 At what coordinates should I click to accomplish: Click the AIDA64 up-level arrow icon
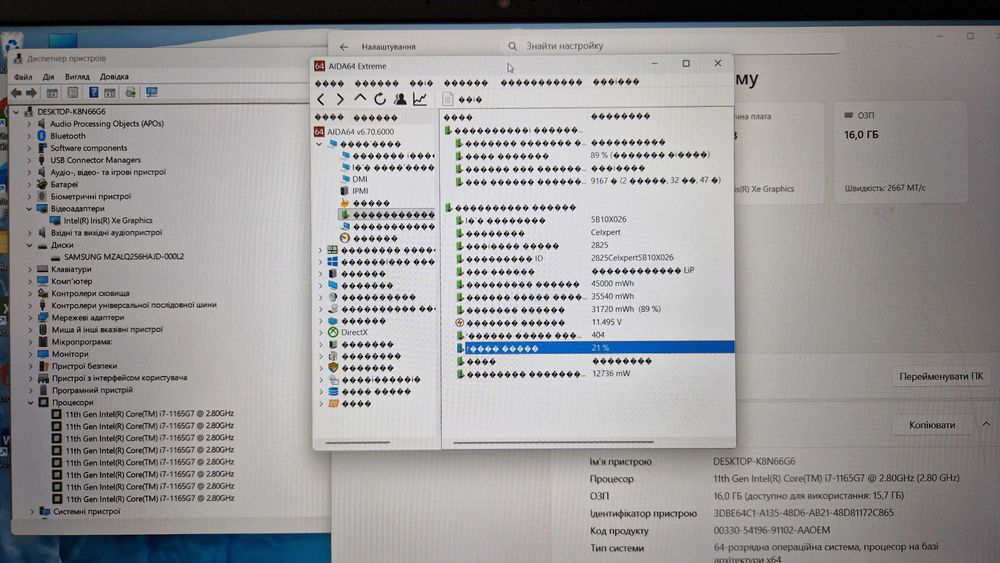(x=360, y=98)
